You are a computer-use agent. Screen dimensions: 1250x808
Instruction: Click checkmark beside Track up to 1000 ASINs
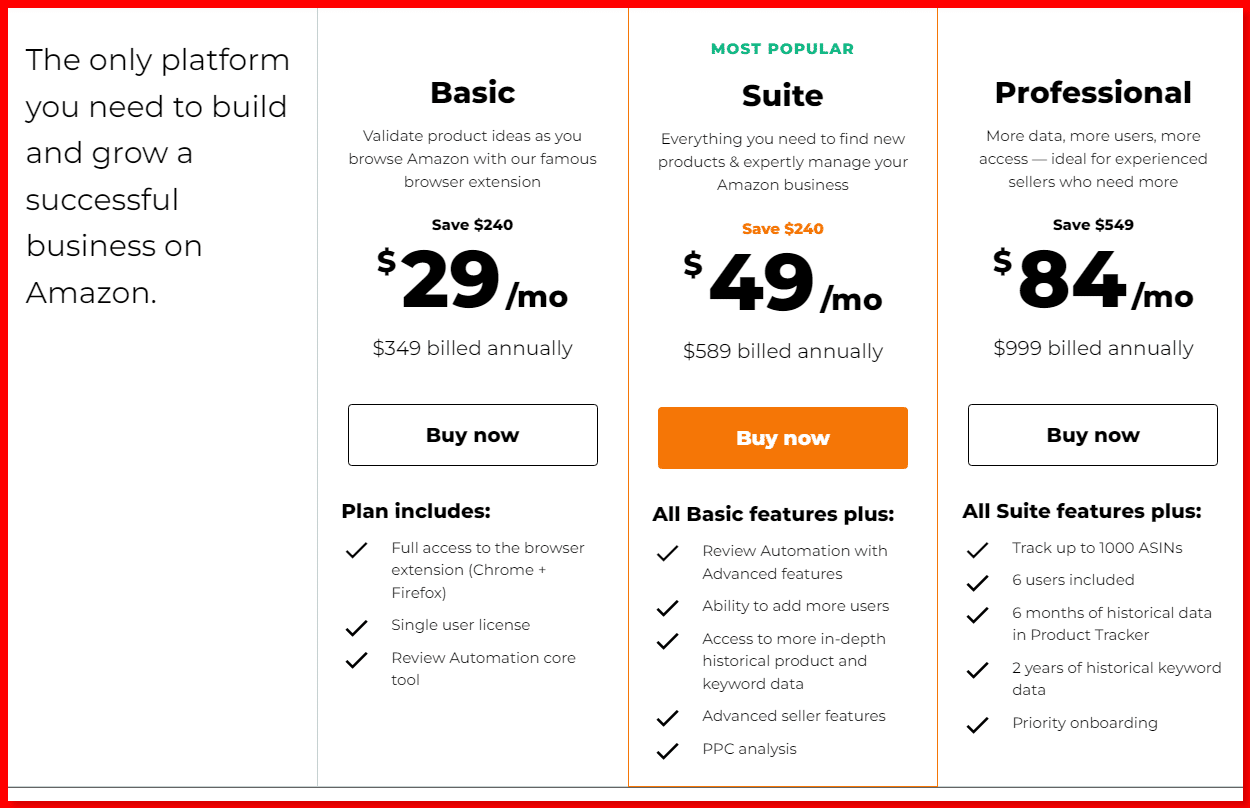point(977,550)
